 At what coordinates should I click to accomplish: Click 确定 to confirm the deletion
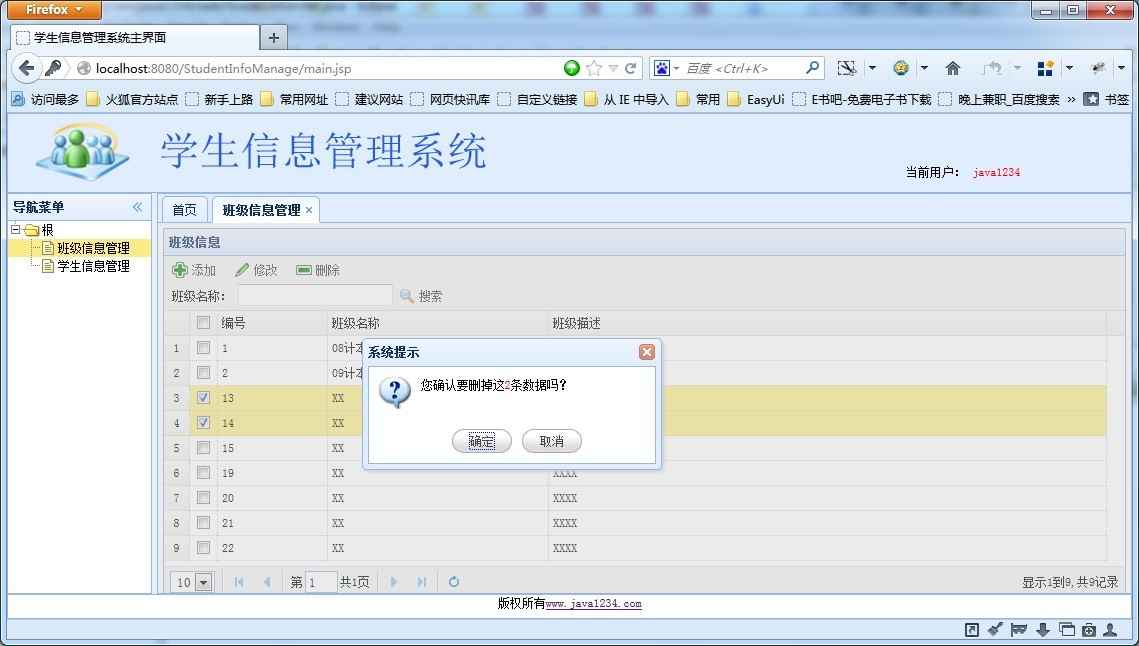click(x=481, y=441)
